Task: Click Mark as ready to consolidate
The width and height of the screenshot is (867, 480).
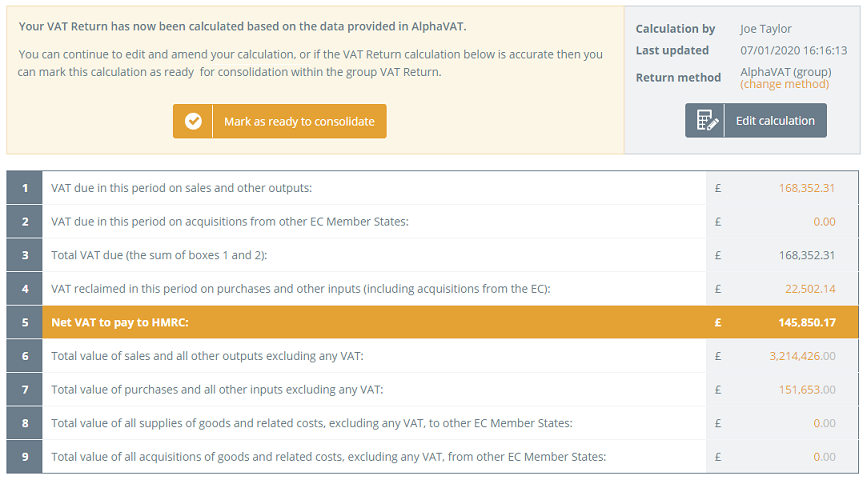Action: (x=280, y=121)
